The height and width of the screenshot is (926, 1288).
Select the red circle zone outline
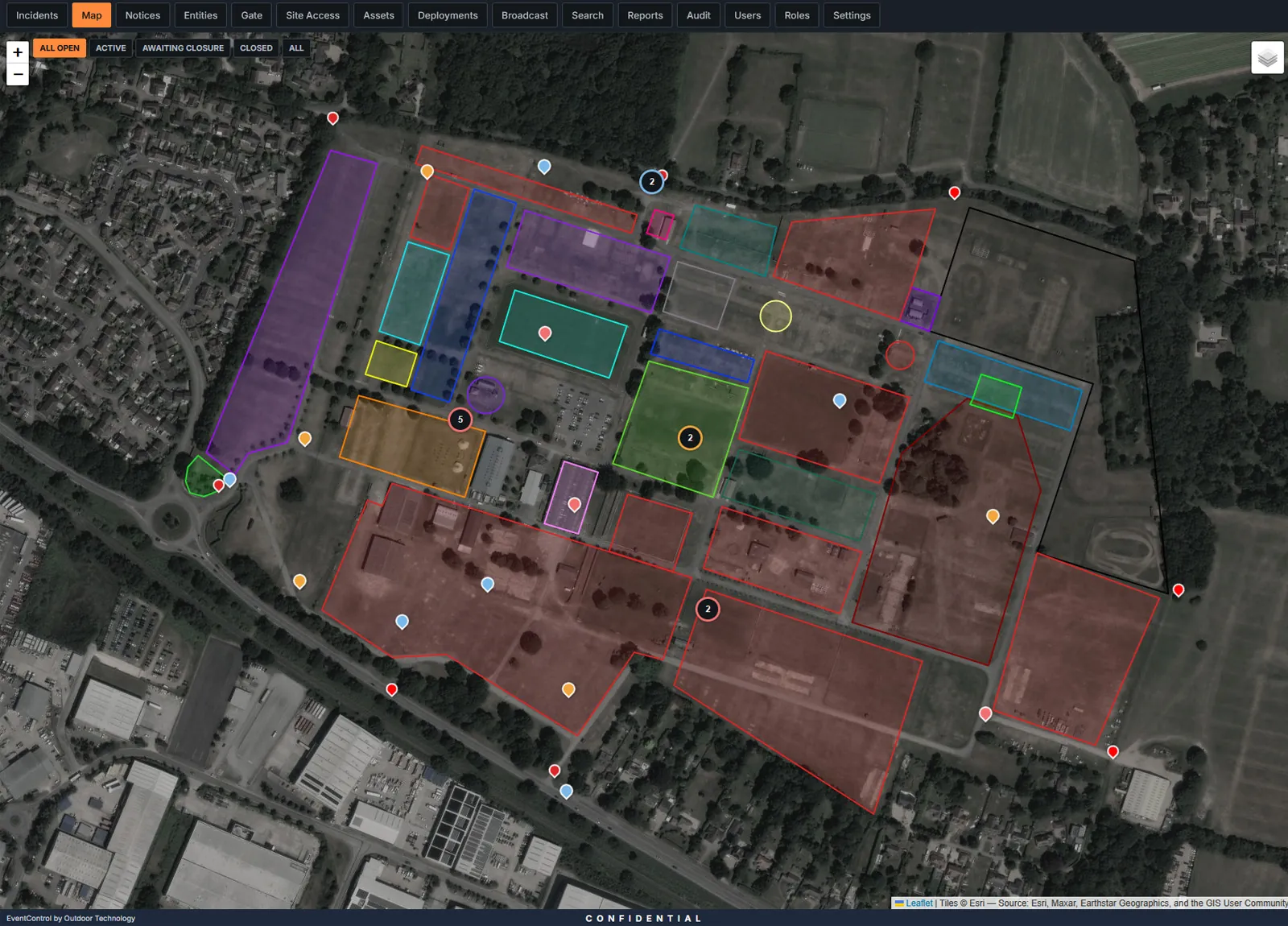[x=900, y=355]
